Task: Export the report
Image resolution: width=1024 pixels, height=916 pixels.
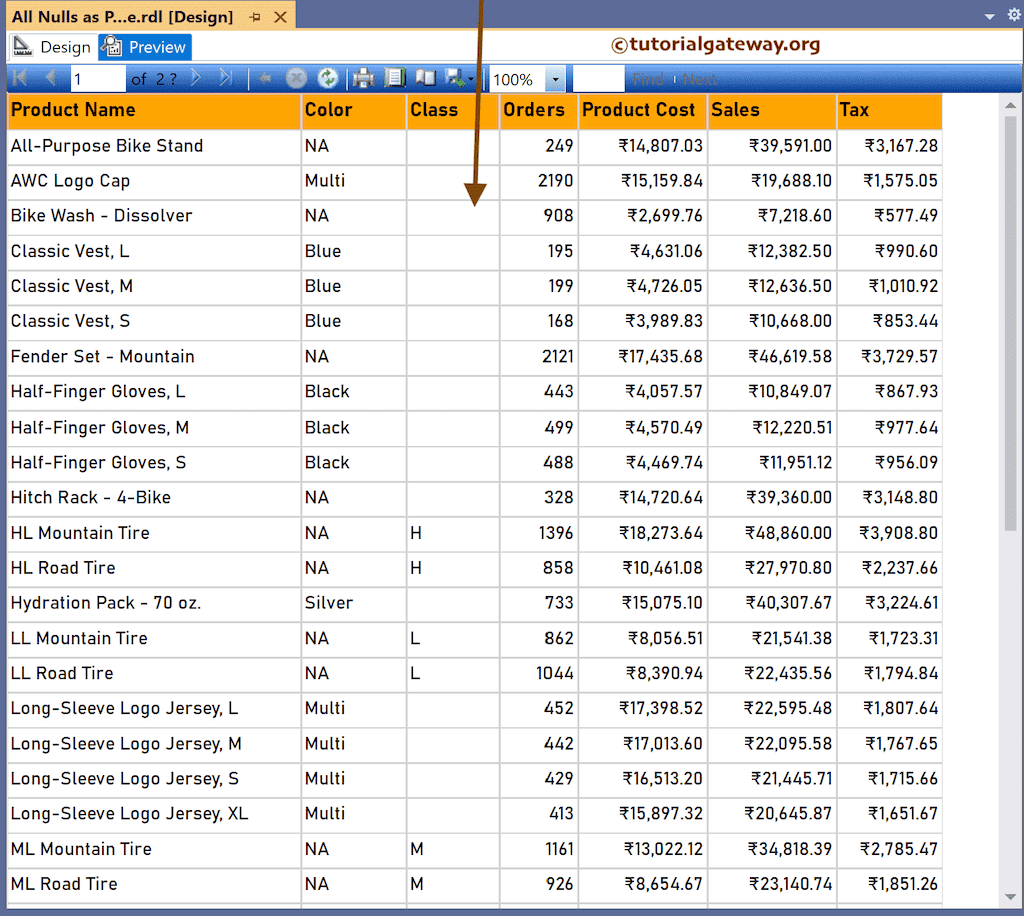Action: coord(455,78)
